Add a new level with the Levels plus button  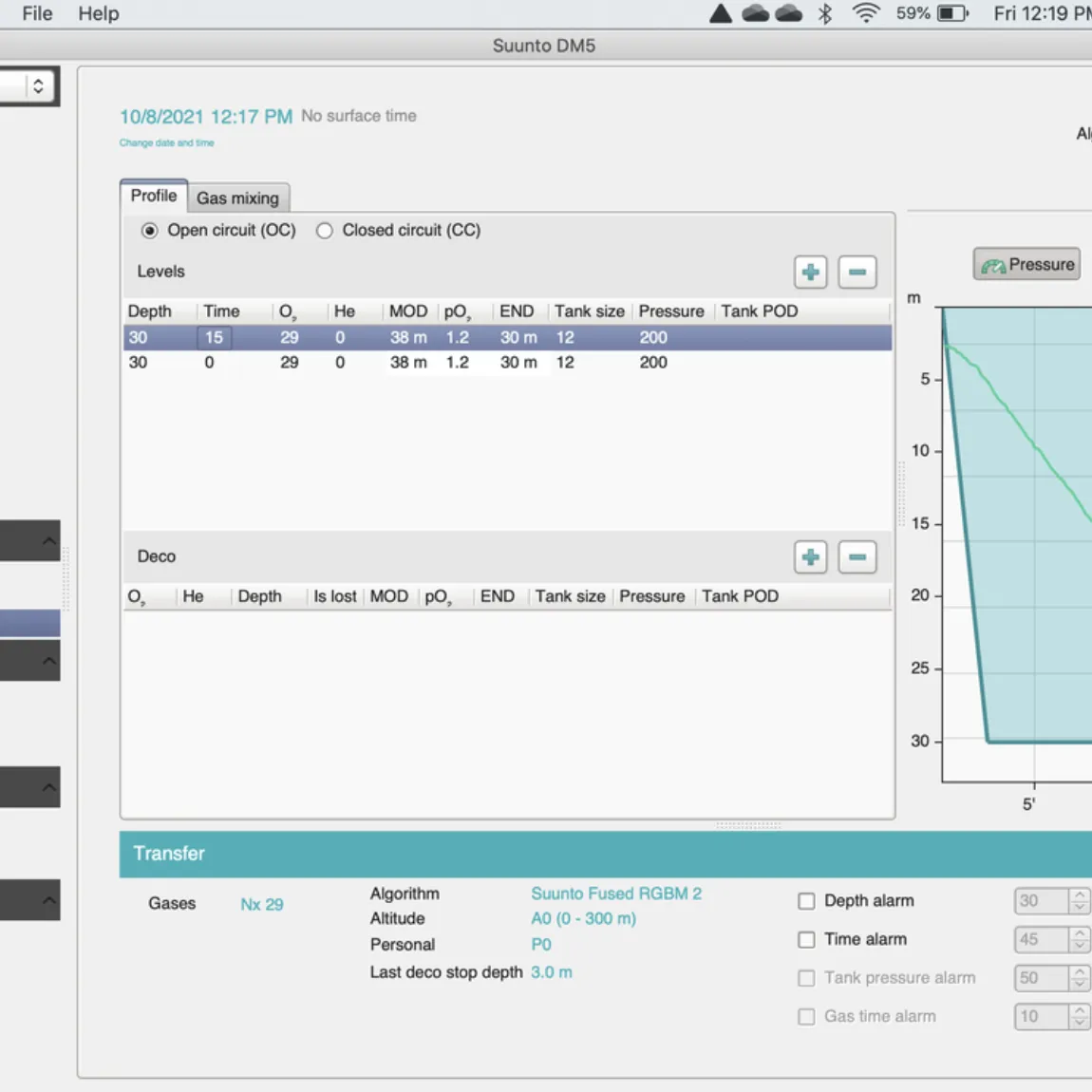click(x=810, y=272)
